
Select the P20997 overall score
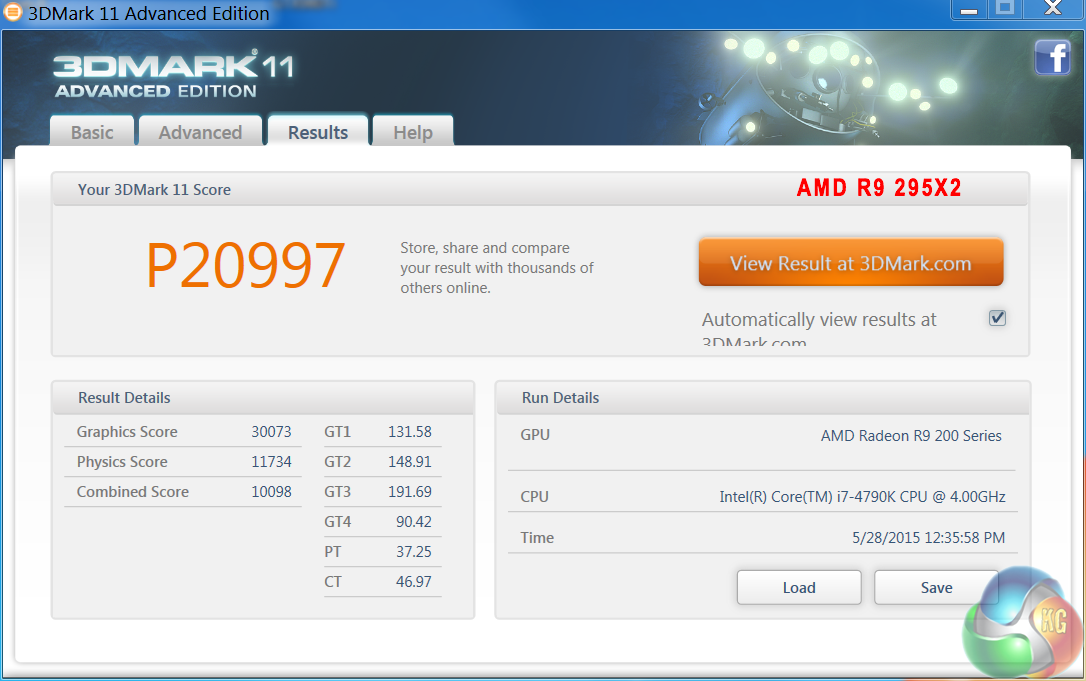(x=245, y=265)
